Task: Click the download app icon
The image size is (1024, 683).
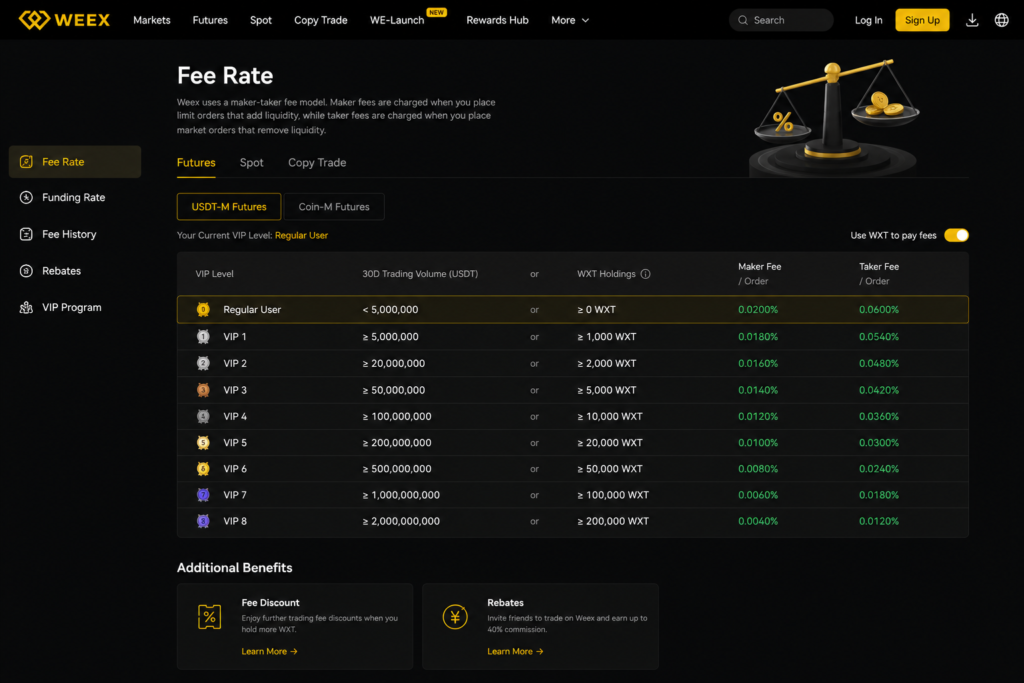Action: [x=972, y=20]
